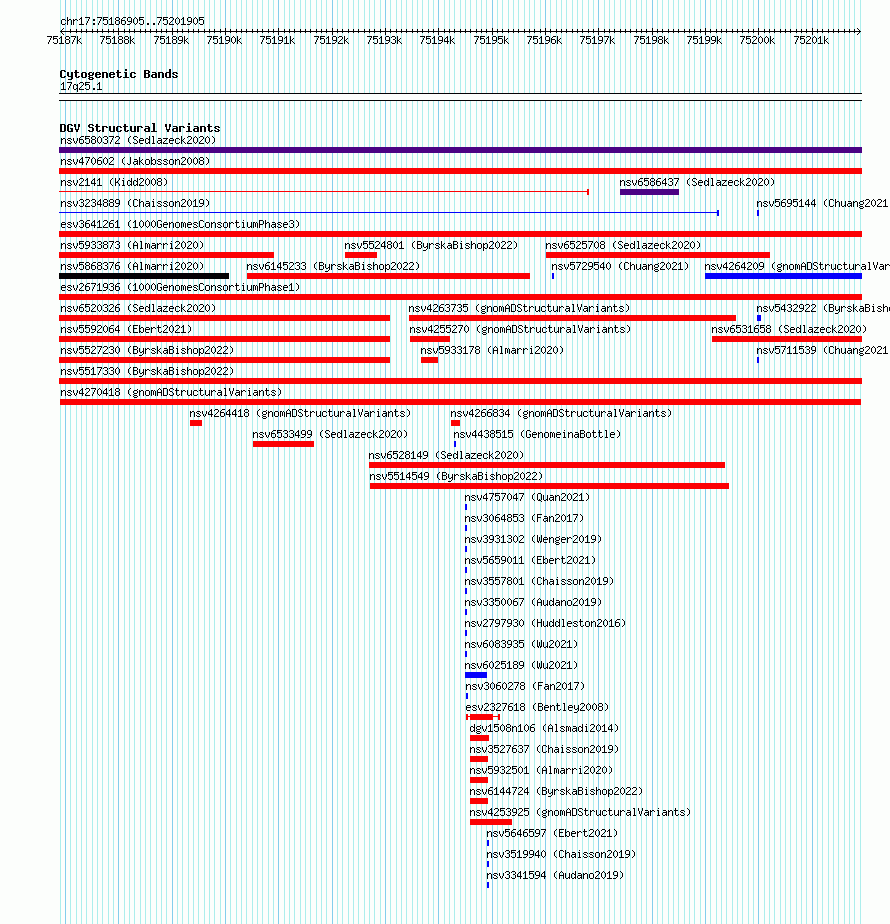Image resolution: width=890 pixels, height=924 pixels.
Task: Click nsv6083935 (Wu2021) label
Action: (521, 645)
